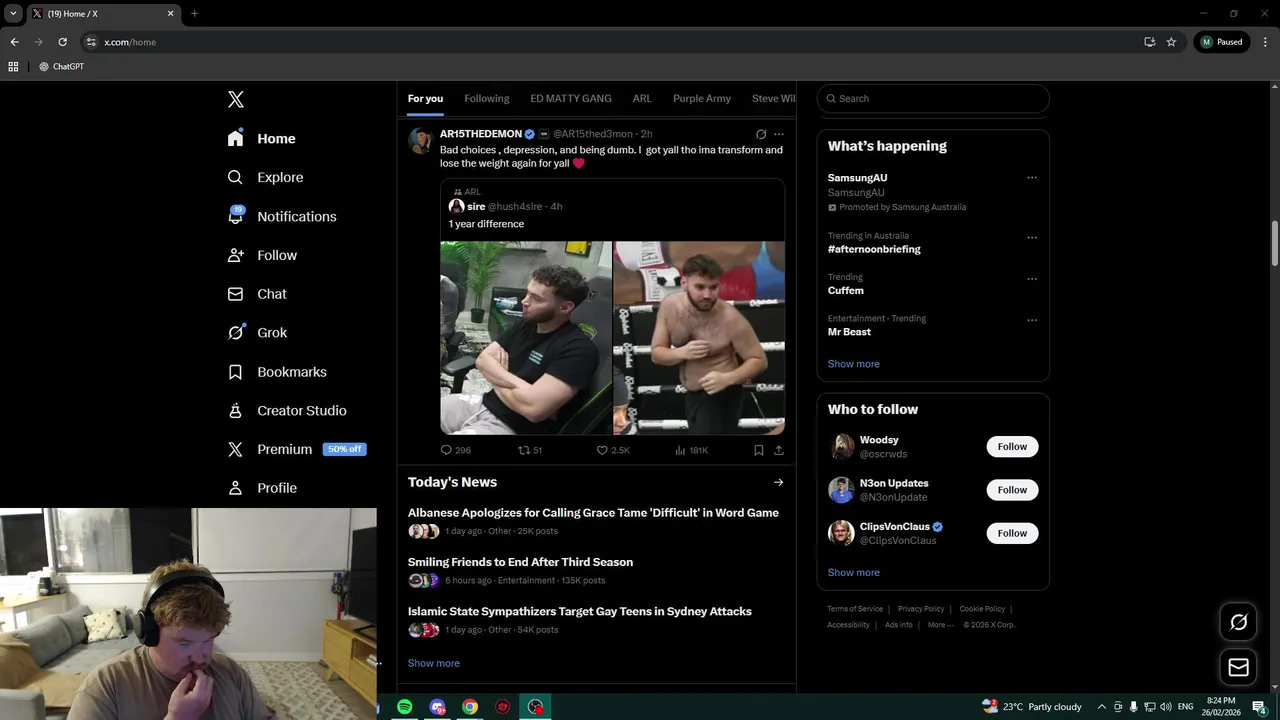Open the Follow page in sidebar

262,255
